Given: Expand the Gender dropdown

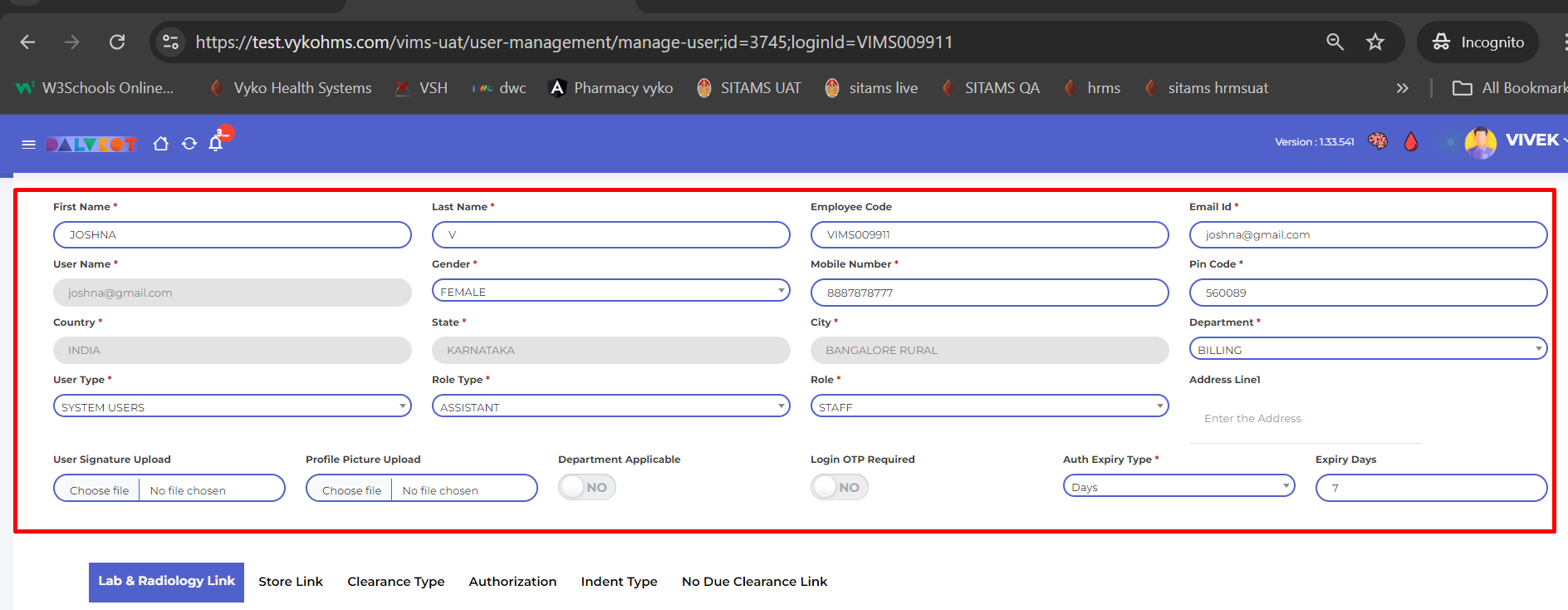Looking at the screenshot, I should tap(610, 291).
